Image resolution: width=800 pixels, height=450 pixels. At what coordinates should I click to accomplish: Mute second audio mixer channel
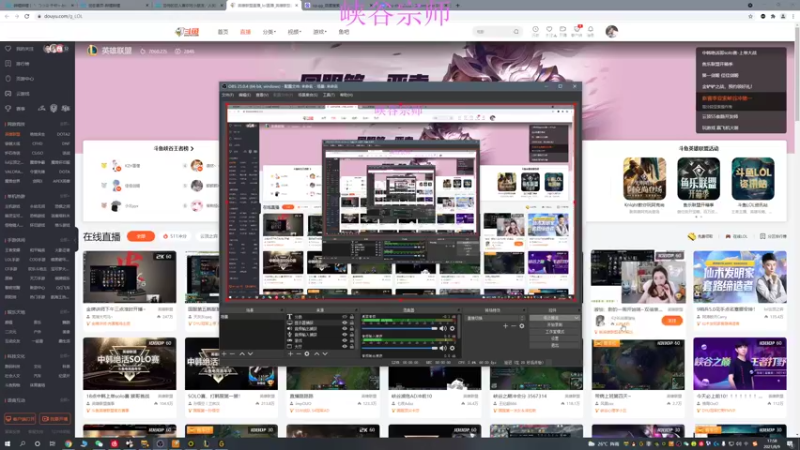click(443, 348)
